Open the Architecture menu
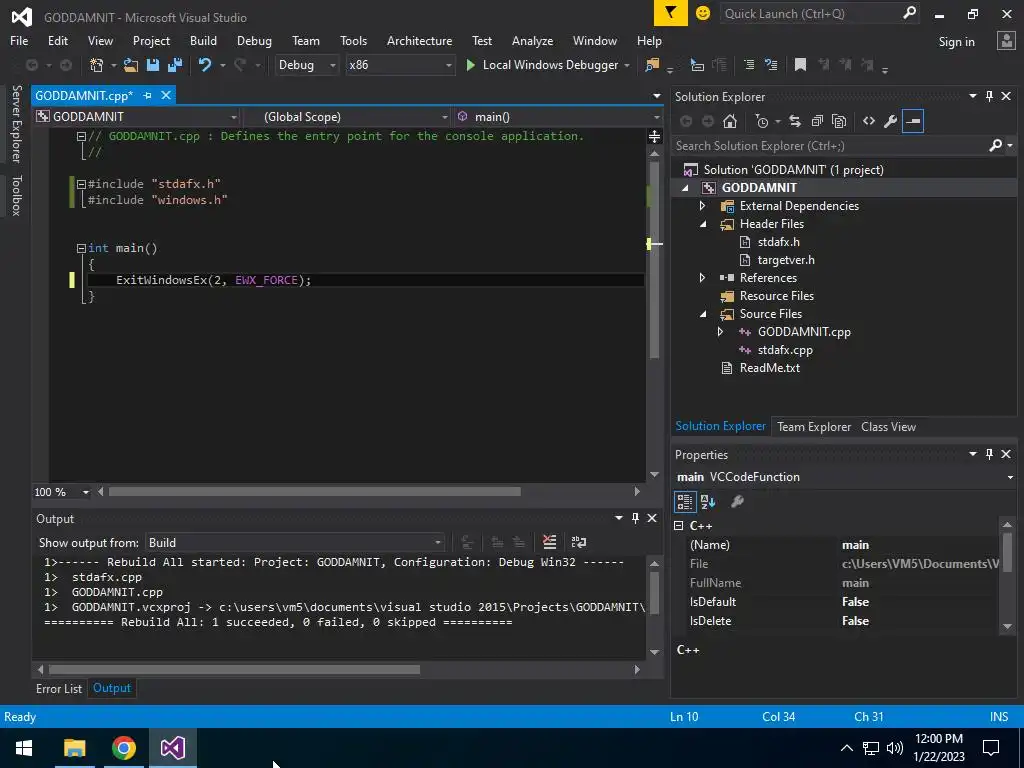 (419, 40)
